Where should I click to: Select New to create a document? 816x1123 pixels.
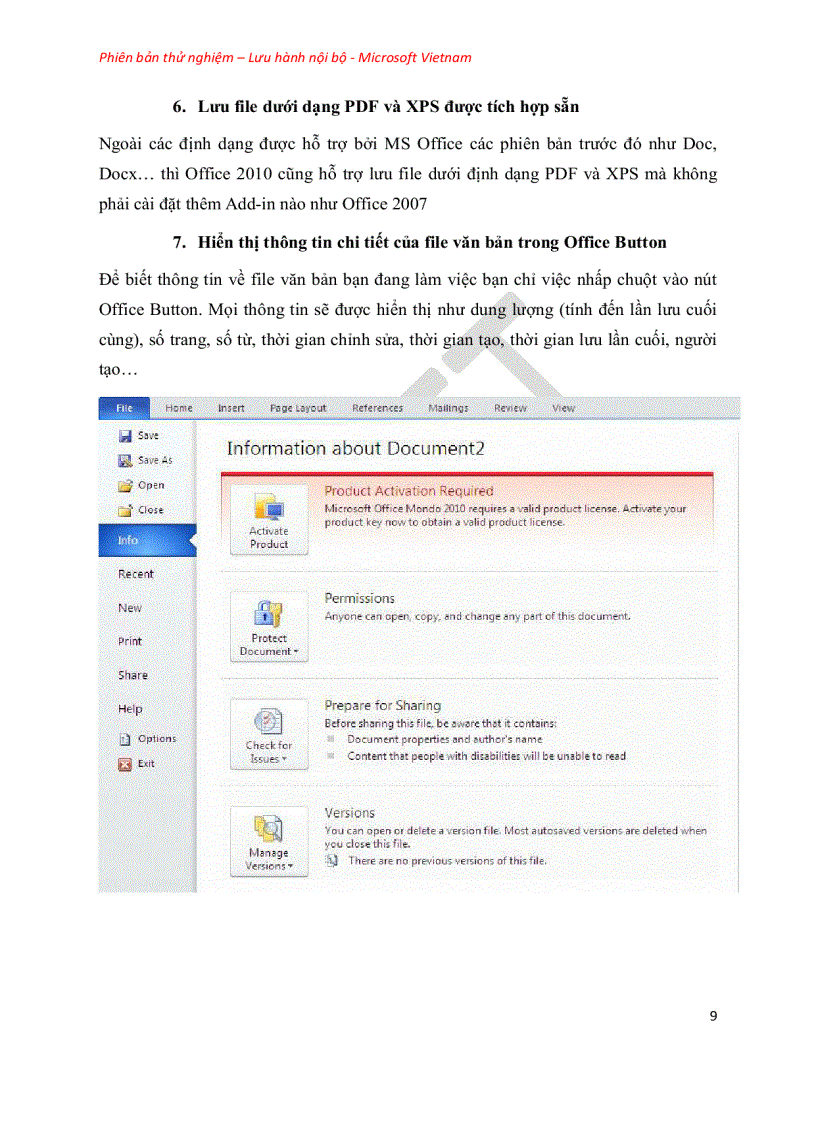coord(129,607)
